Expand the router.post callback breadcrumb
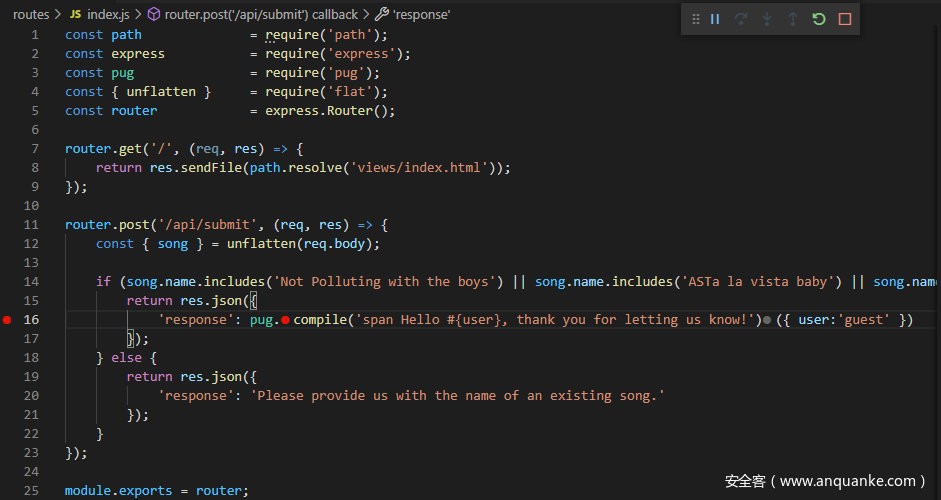This screenshot has width=941, height=500. [261, 15]
